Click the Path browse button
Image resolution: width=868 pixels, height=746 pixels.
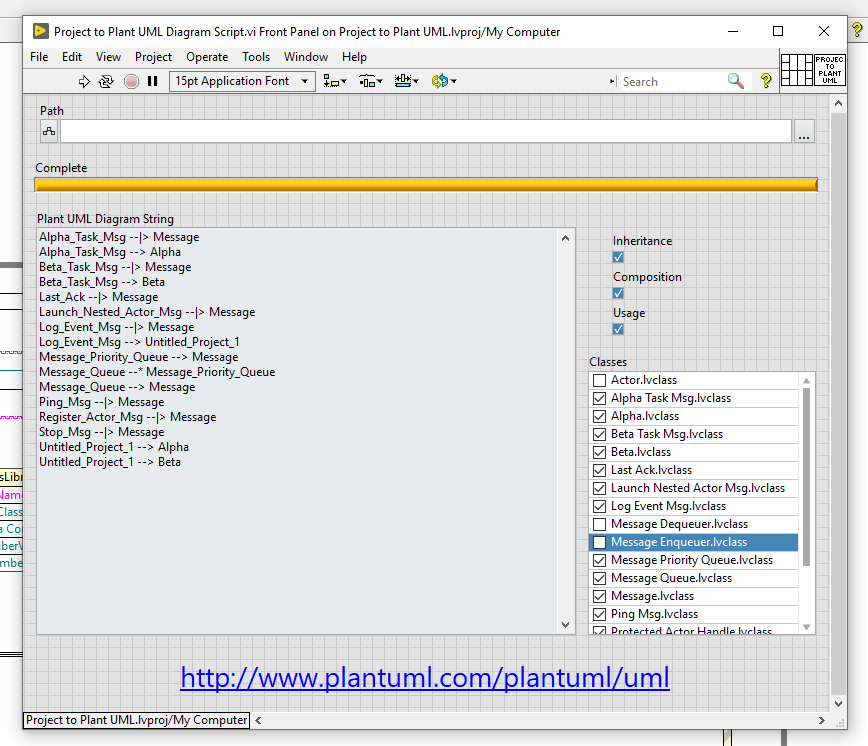coord(804,132)
